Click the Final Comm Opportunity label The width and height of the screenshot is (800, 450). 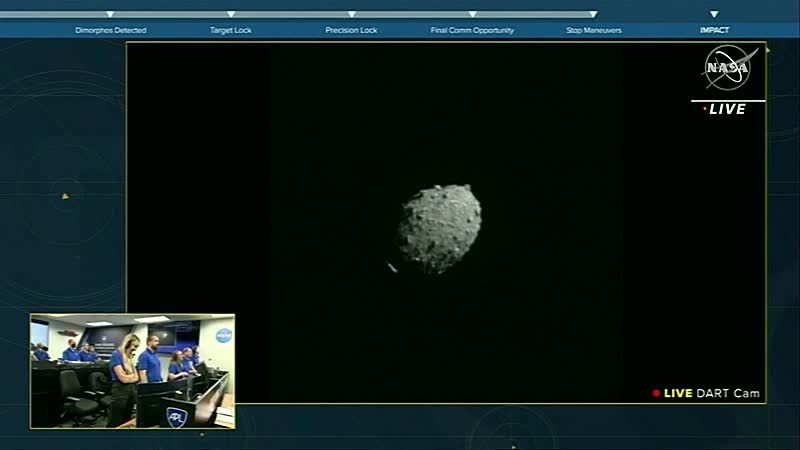pyautogui.click(x=472, y=31)
